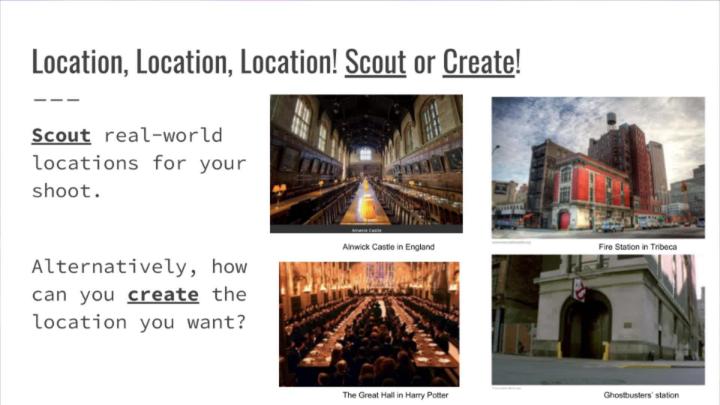The image size is (720, 405).
Task: Click the underlined word Create in title
Action: point(479,62)
